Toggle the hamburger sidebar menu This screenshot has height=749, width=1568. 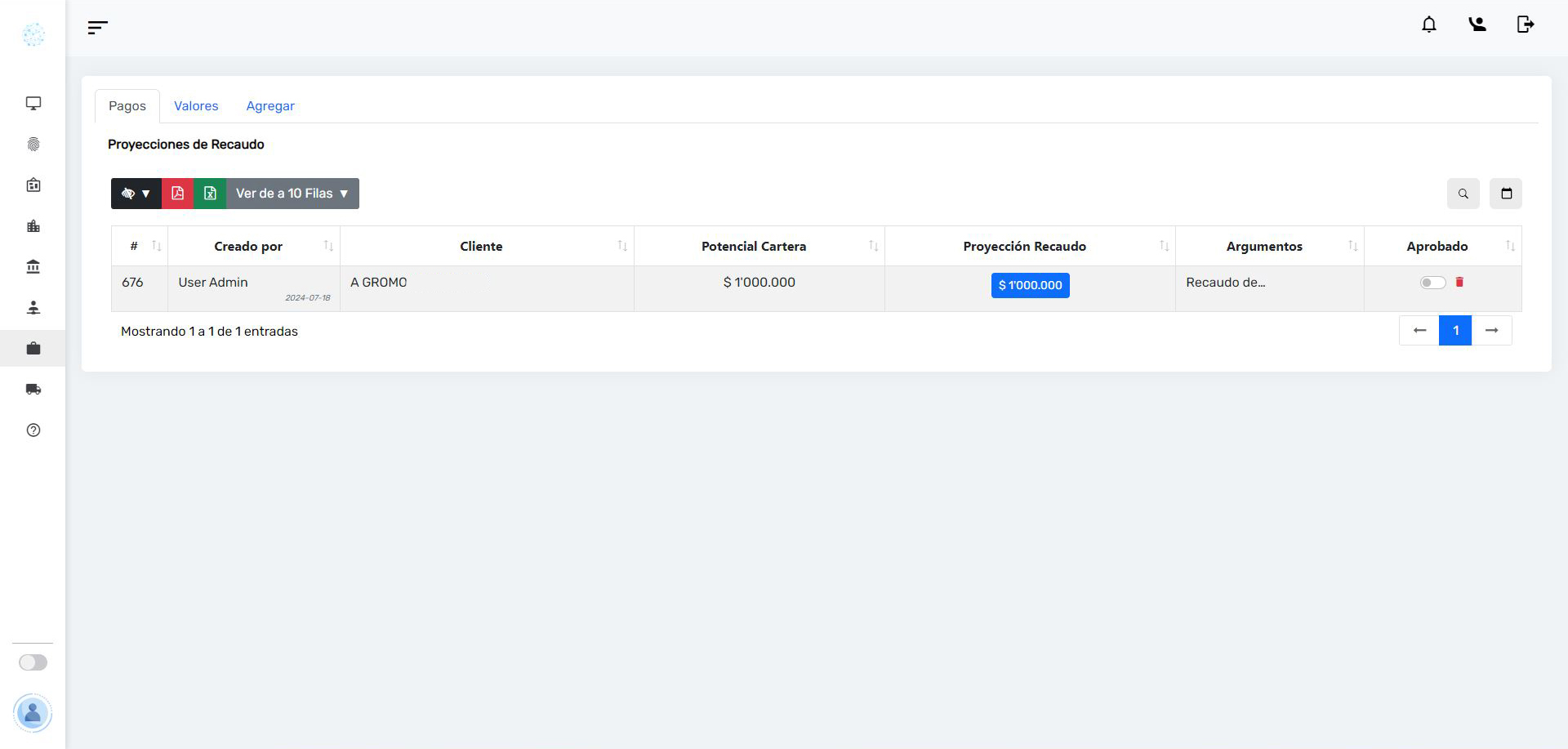coord(97,28)
